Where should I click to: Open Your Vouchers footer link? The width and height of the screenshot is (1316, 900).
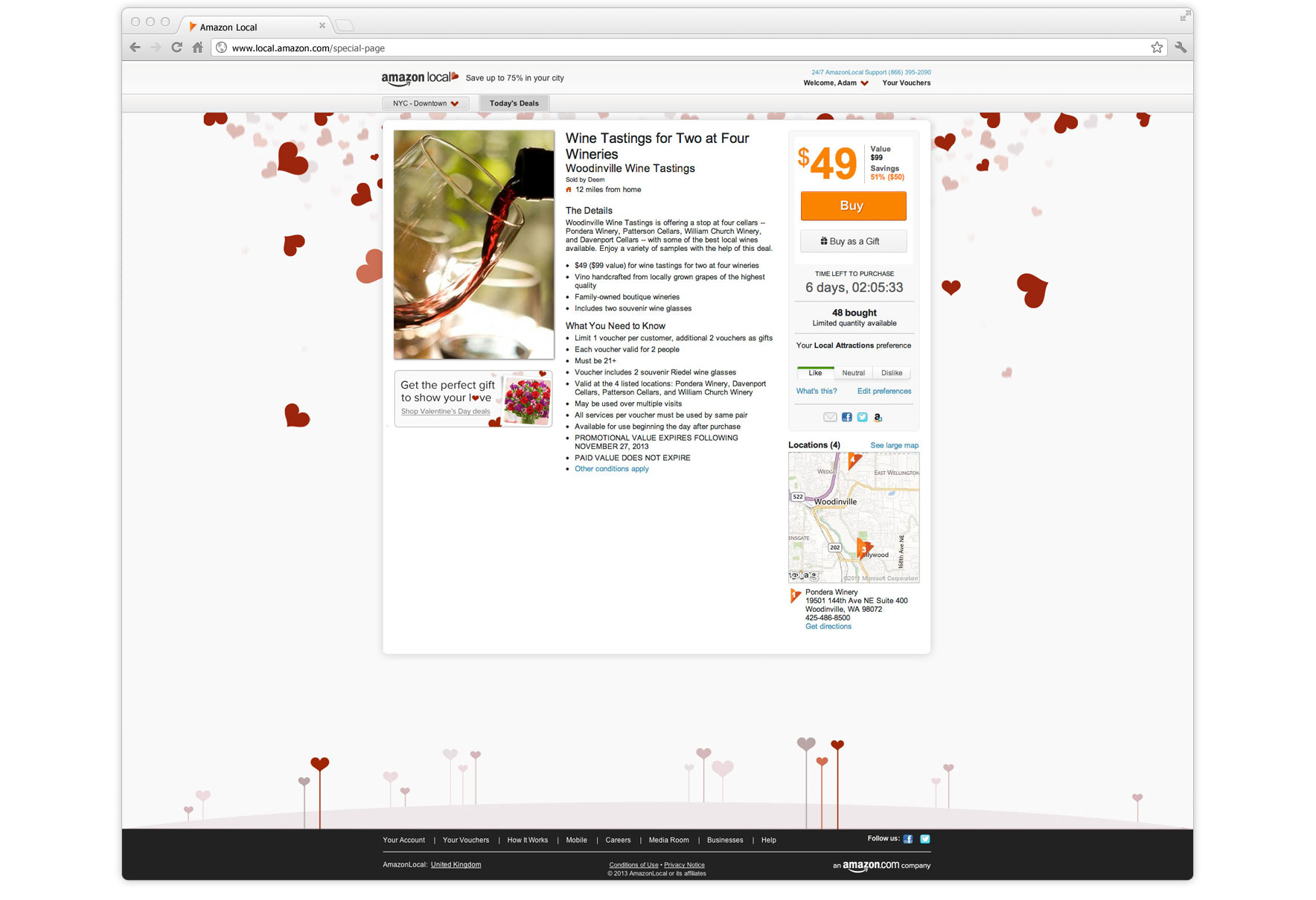pos(466,840)
